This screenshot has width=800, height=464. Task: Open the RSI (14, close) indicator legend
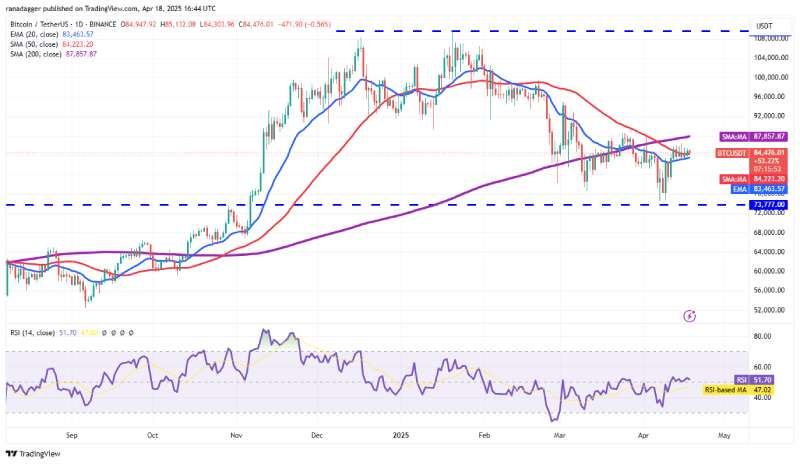pos(32,333)
